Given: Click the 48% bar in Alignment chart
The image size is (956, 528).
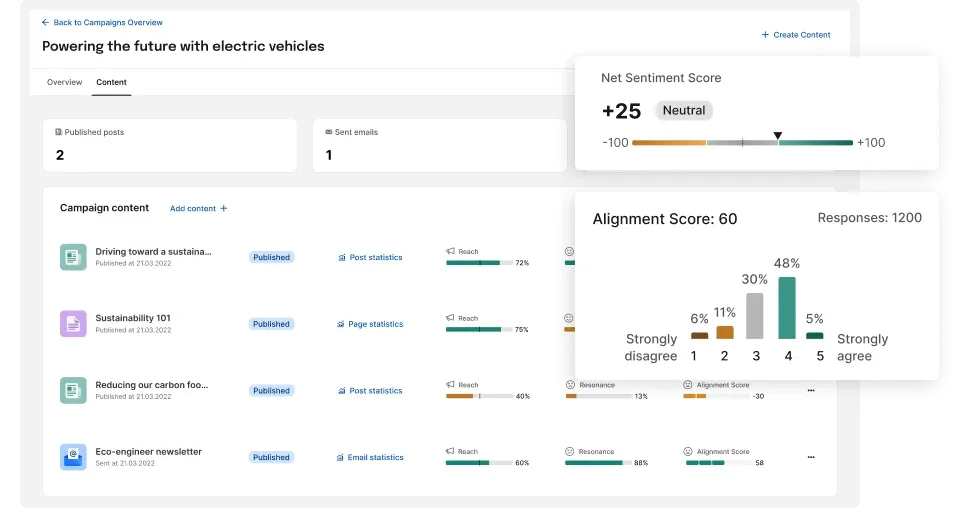Looking at the screenshot, I should pos(787,308).
